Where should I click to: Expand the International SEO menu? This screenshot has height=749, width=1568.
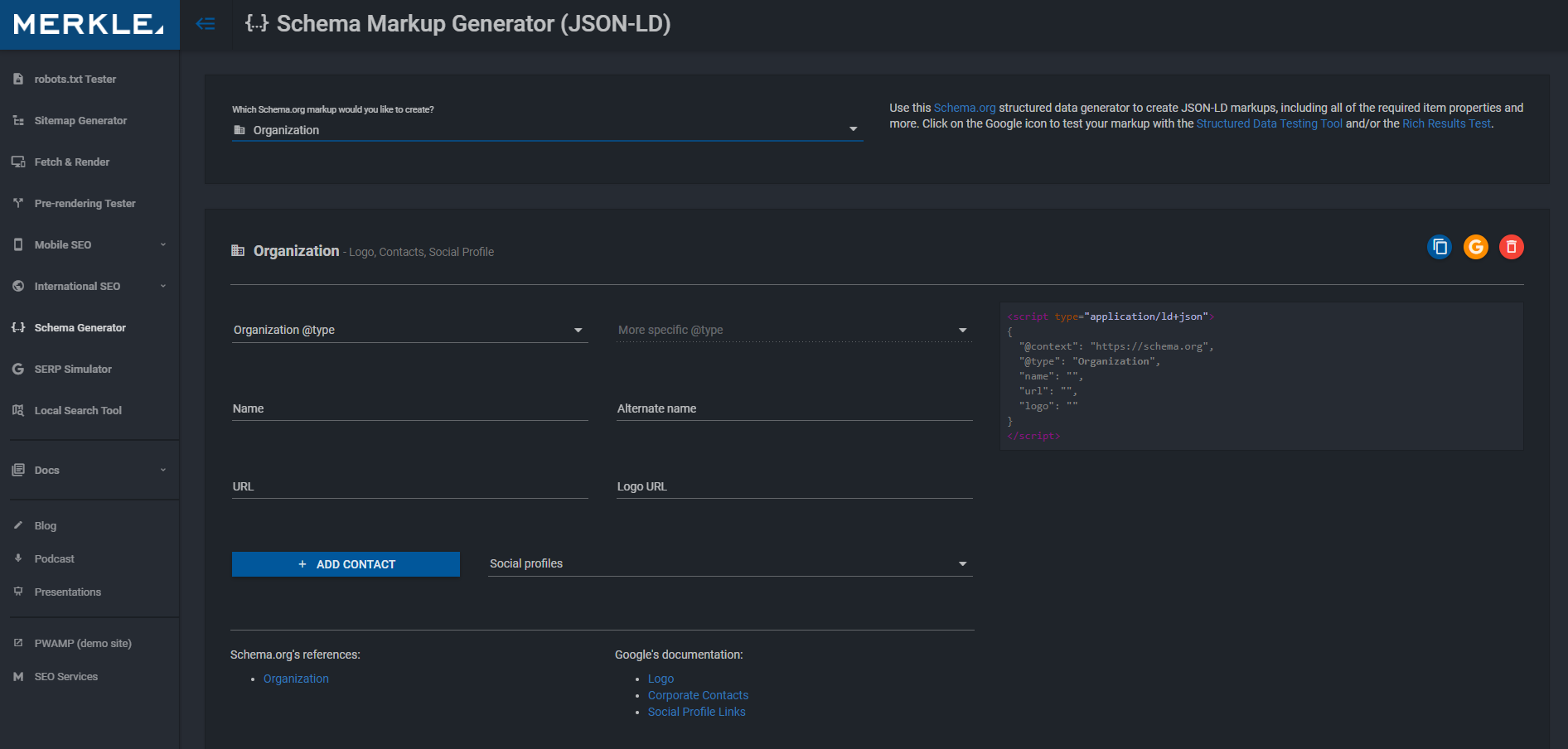point(90,286)
